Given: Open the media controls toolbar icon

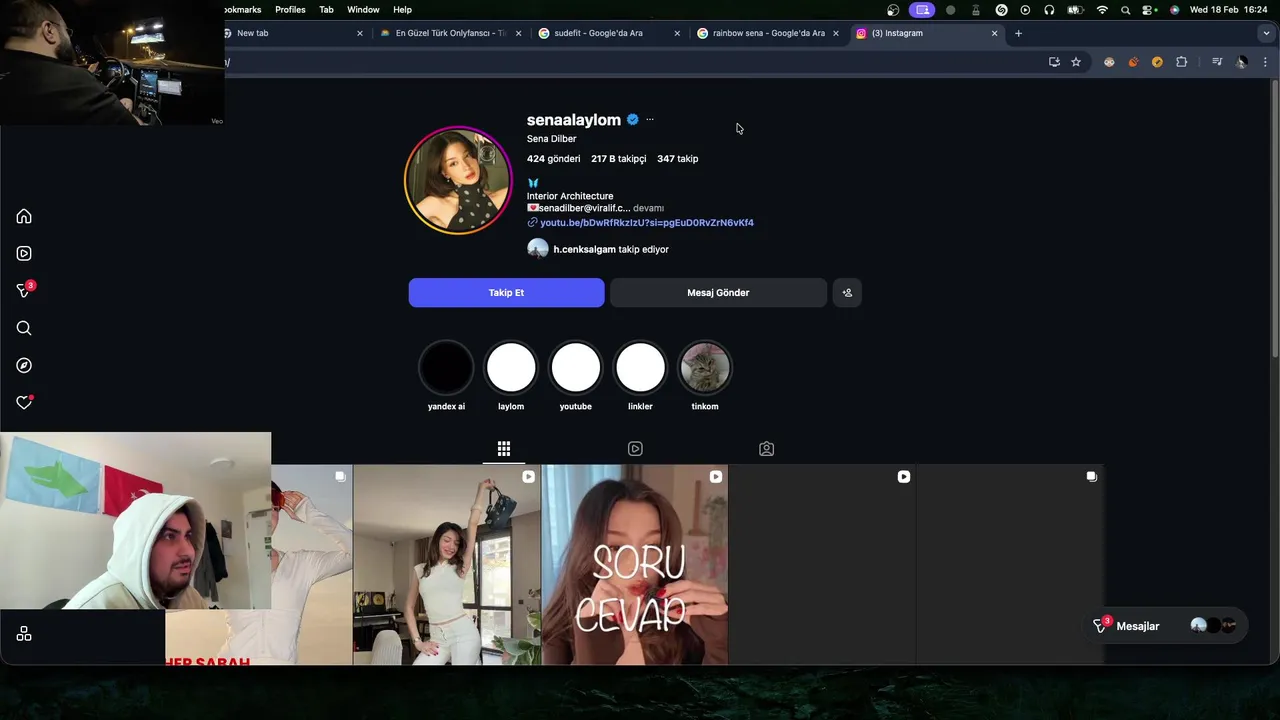Looking at the screenshot, I should 1217,62.
